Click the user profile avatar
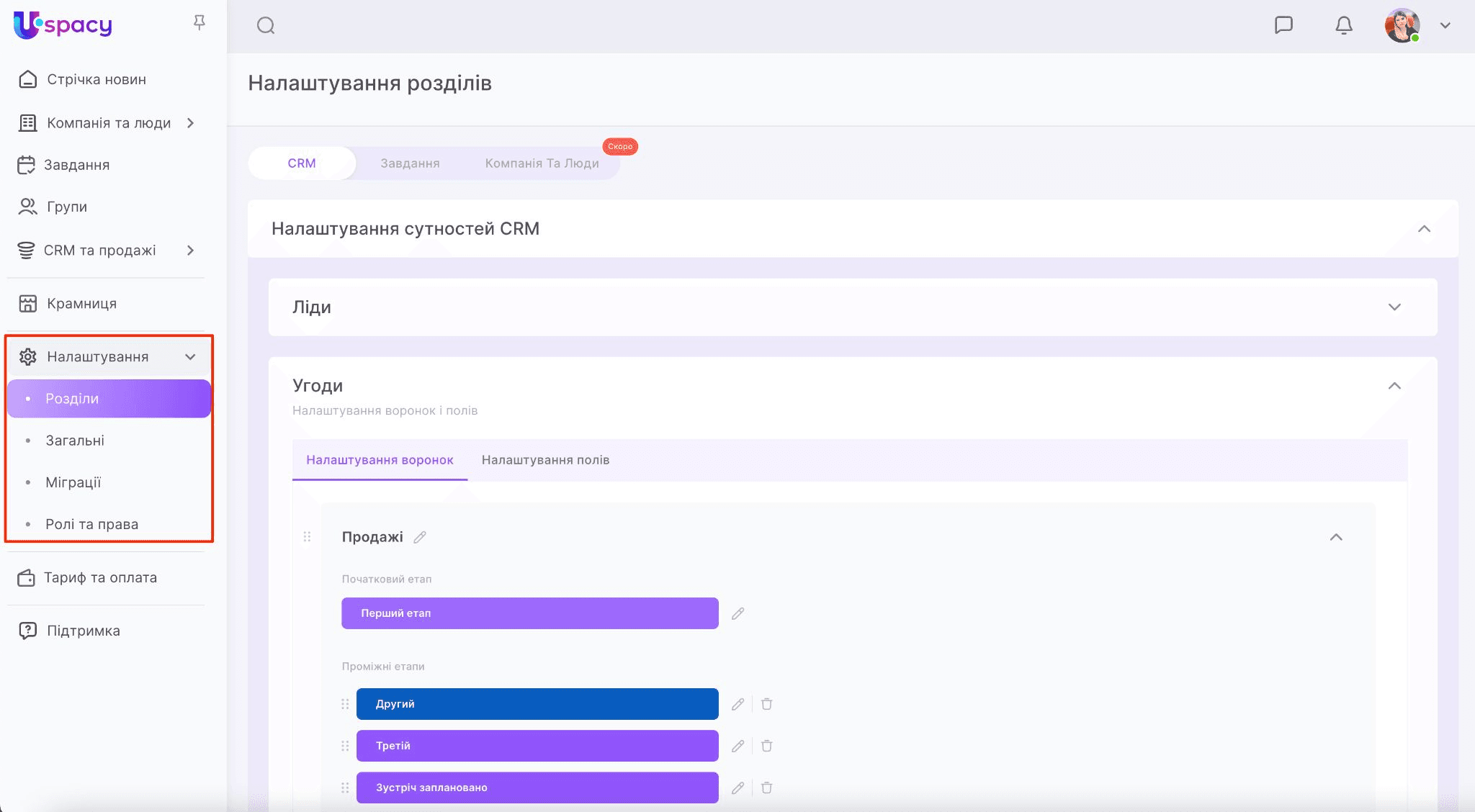Image resolution: width=1475 pixels, height=812 pixels. 1402,25
